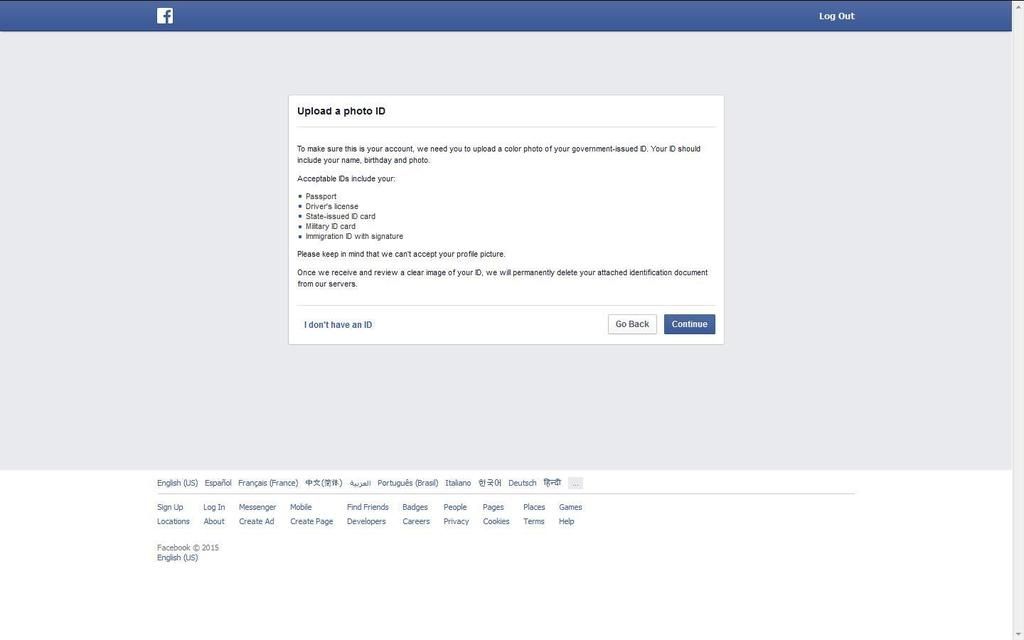This screenshot has width=1024, height=640.
Task: Click the profile picture warning sentence
Action: pos(402,254)
